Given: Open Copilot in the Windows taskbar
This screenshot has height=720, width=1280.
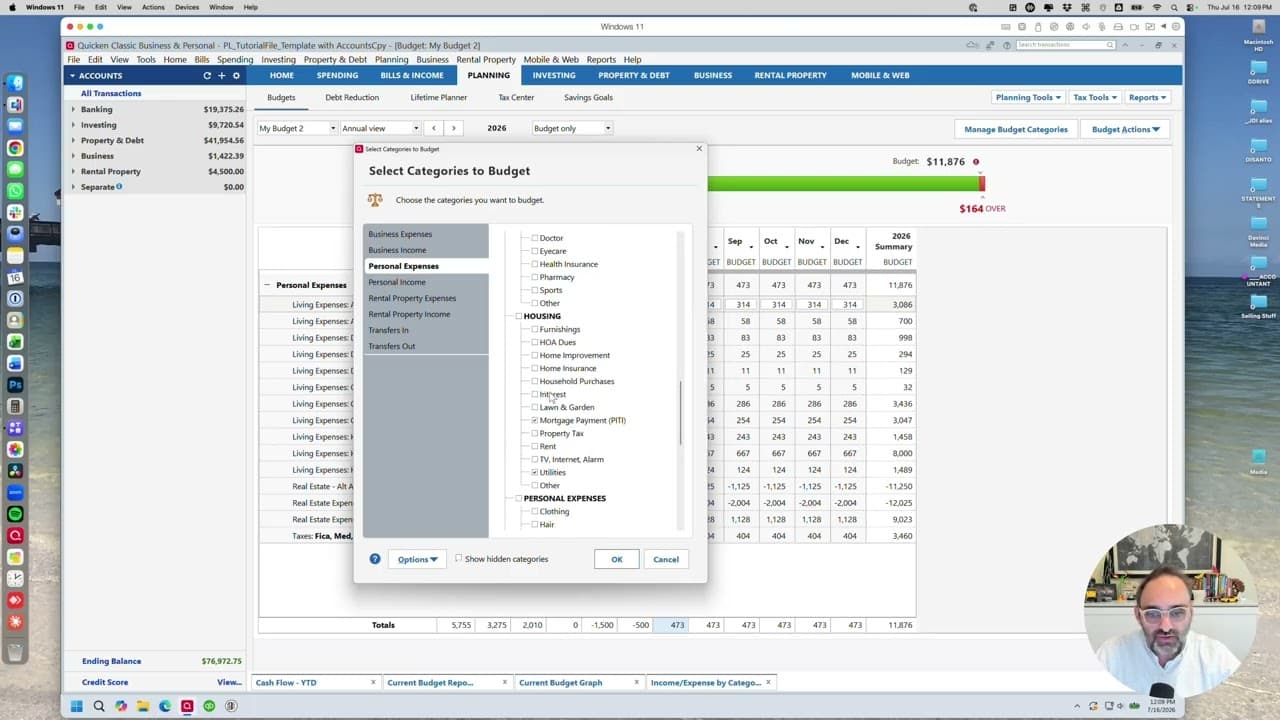Looking at the screenshot, I should tap(121, 706).
